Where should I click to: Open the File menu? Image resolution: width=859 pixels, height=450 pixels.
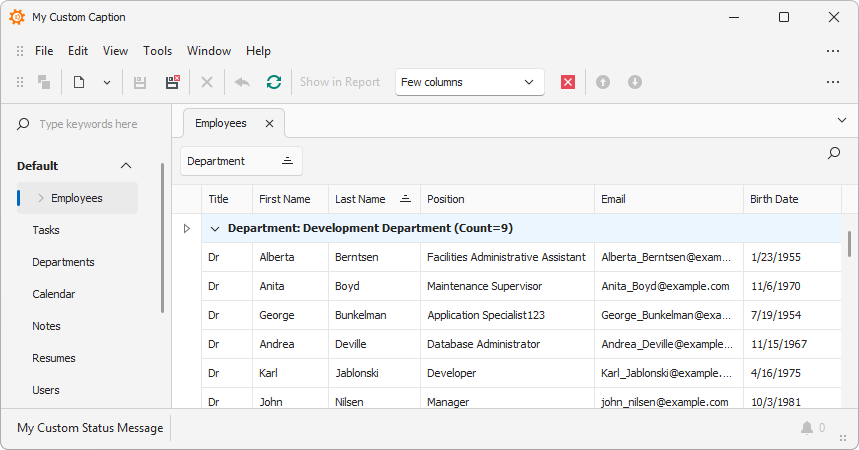(x=44, y=51)
